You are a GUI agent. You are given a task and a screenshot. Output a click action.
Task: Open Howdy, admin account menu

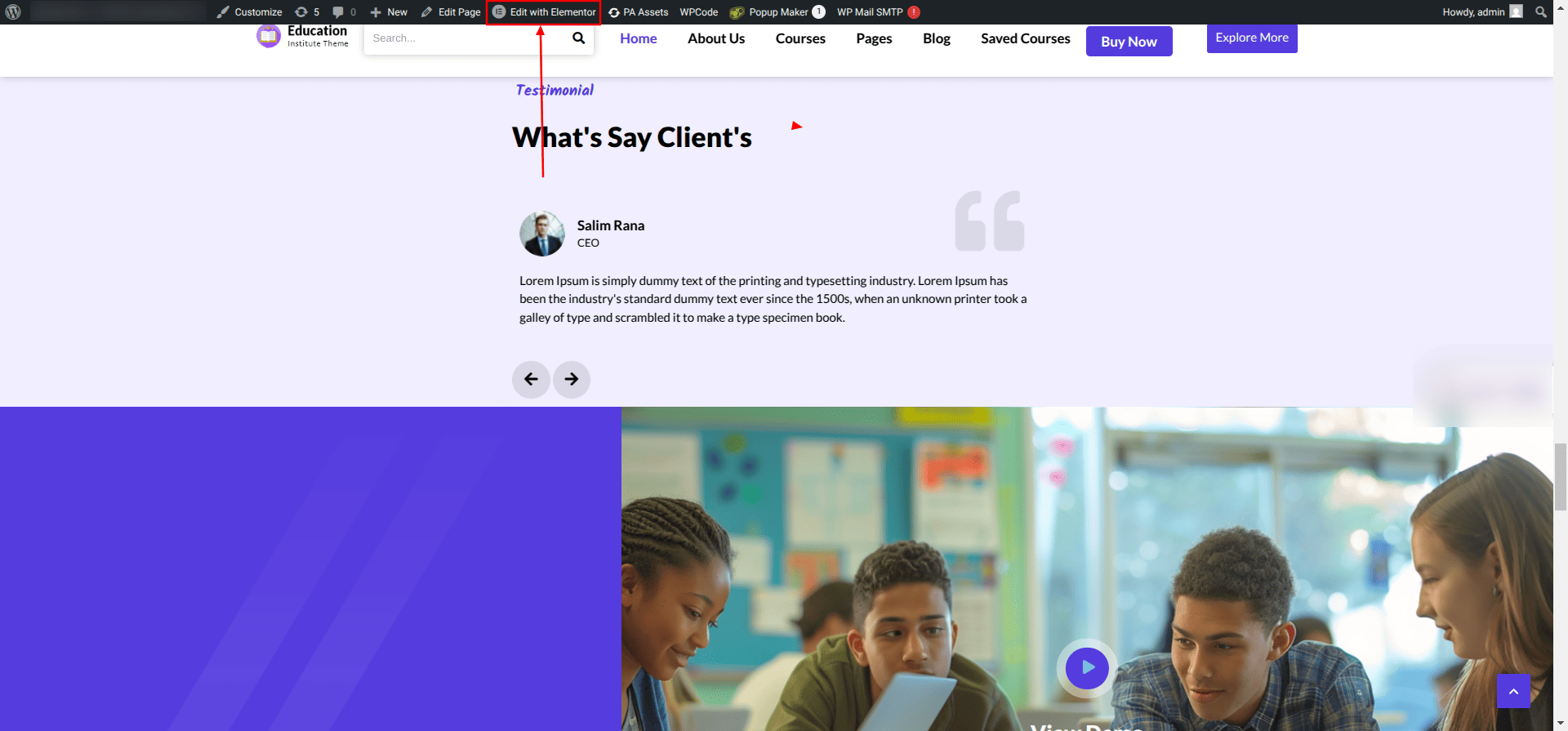click(1482, 12)
